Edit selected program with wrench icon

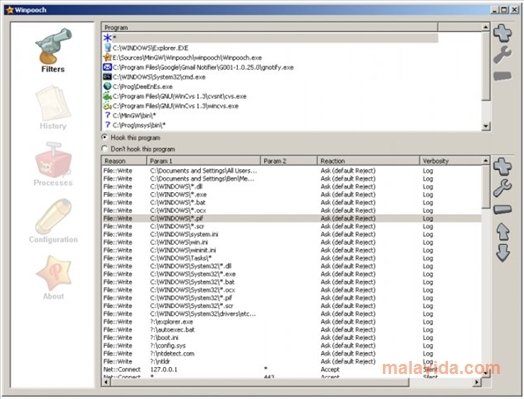point(502,55)
